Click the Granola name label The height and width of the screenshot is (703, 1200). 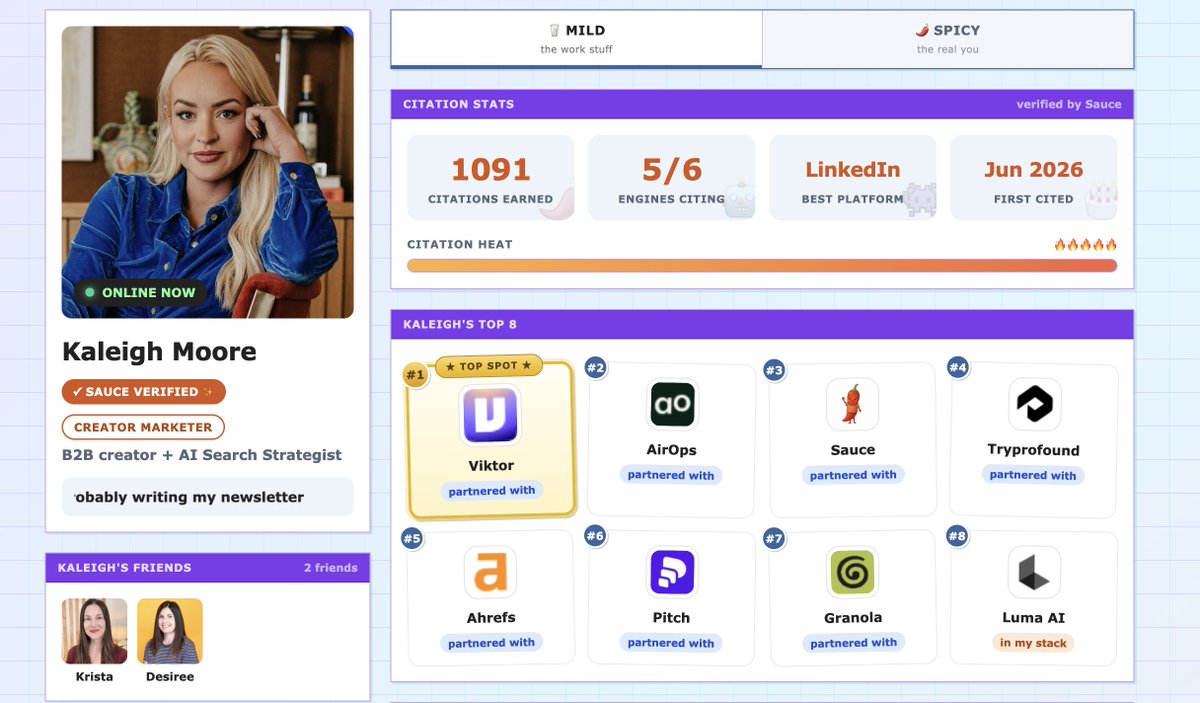coord(853,618)
